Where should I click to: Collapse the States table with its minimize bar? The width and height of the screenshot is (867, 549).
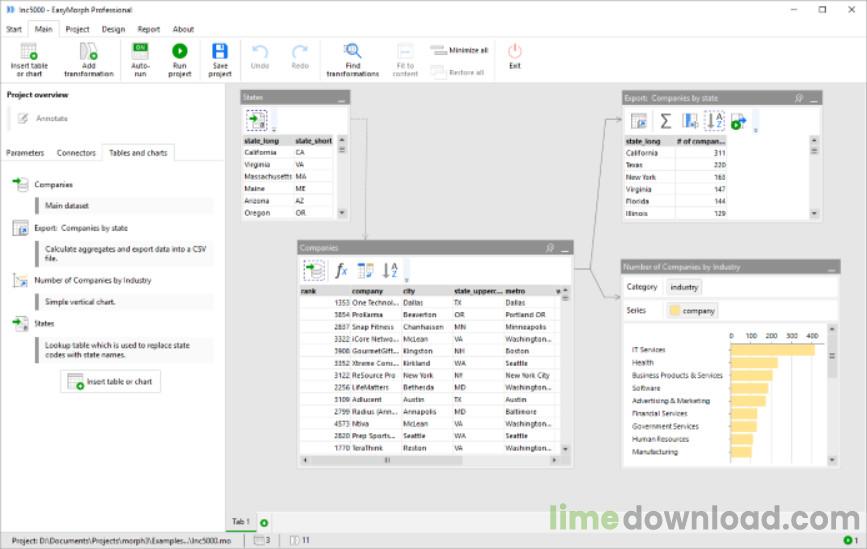(342, 99)
